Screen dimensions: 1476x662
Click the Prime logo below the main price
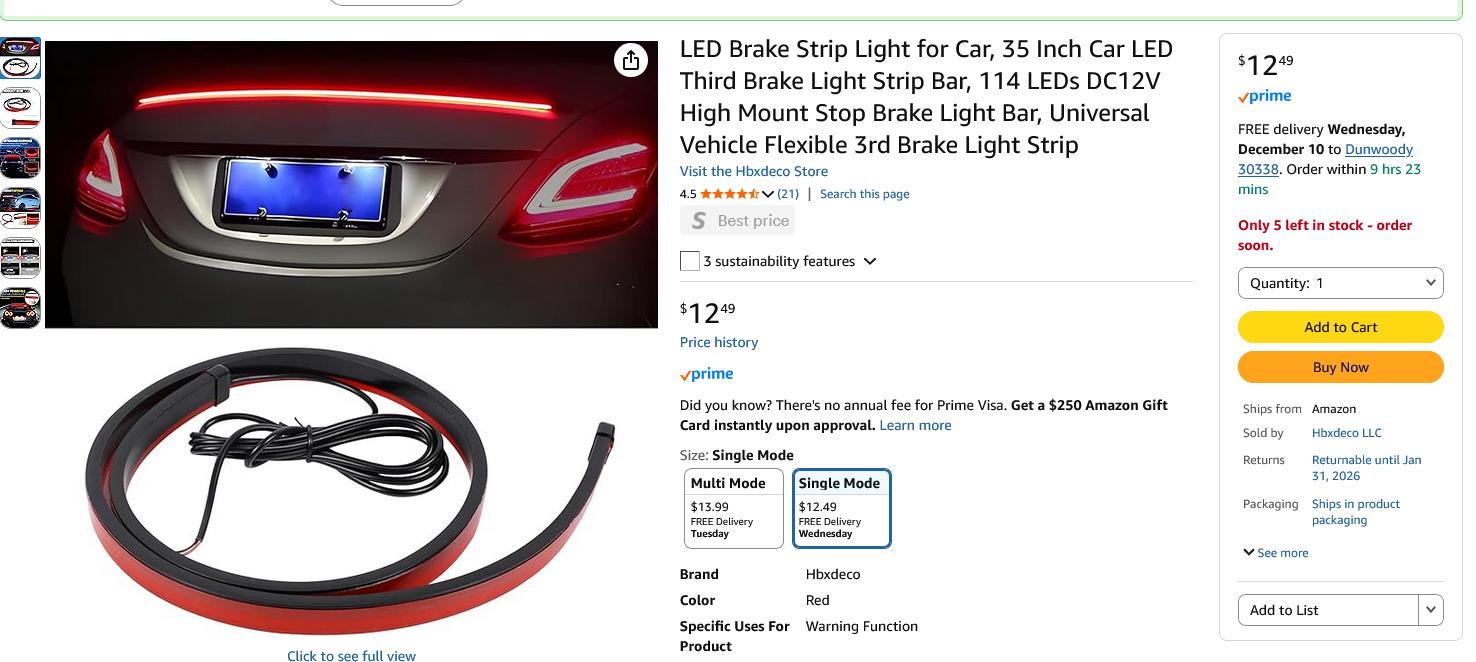coord(707,374)
